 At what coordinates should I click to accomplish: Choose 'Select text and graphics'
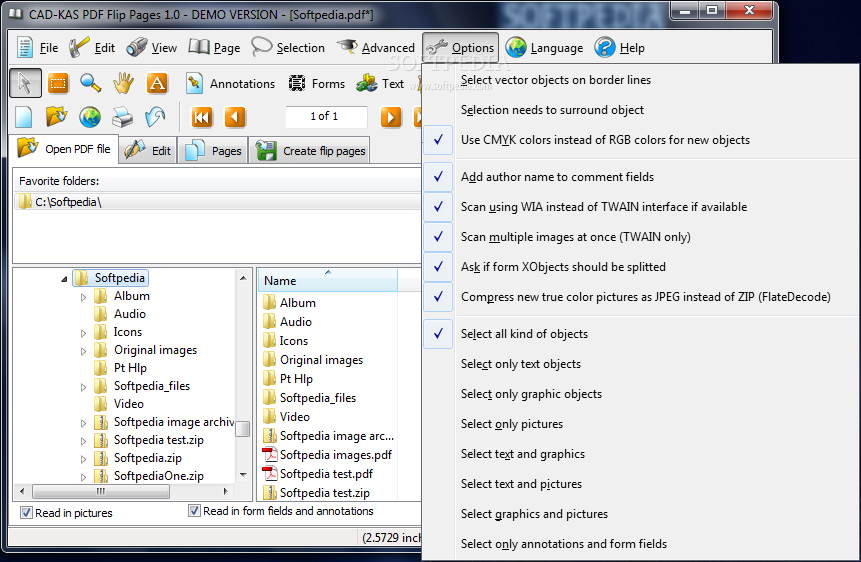point(640,454)
